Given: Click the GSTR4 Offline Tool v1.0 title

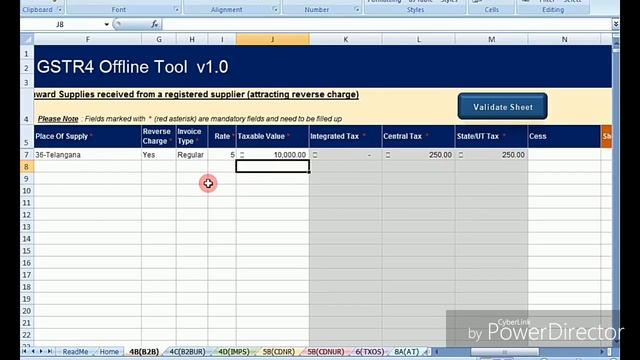Looking at the screenshot, I should pos(132,67).
